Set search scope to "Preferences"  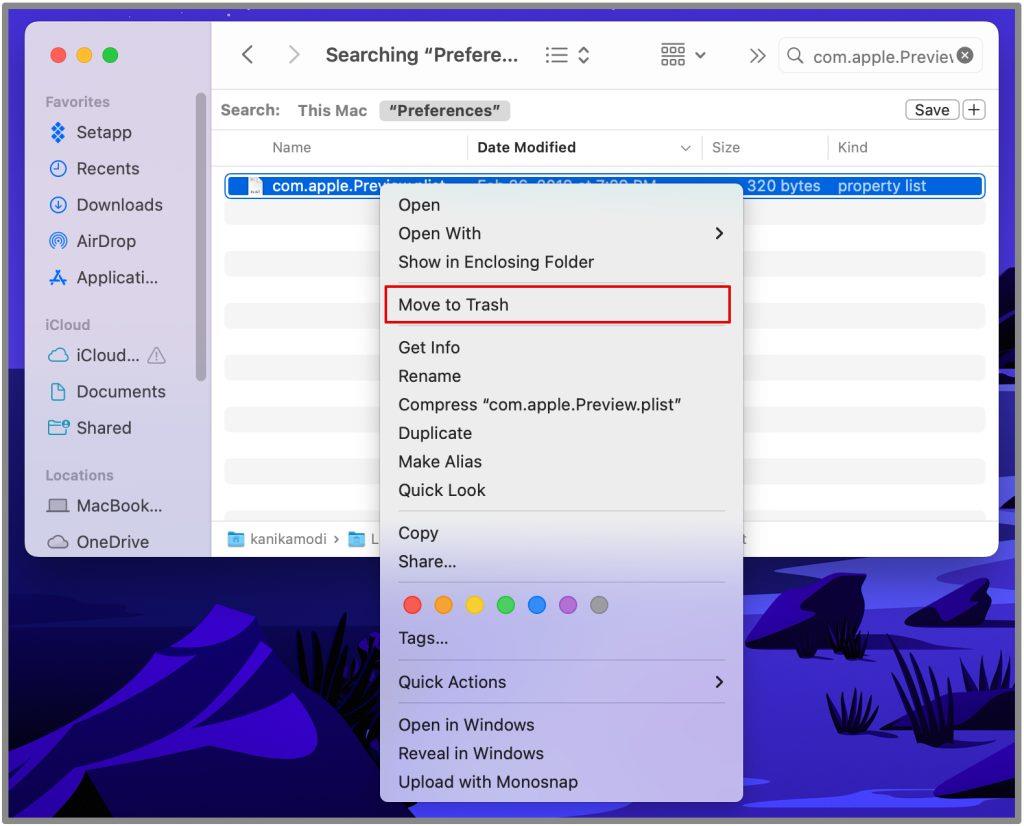445,110
